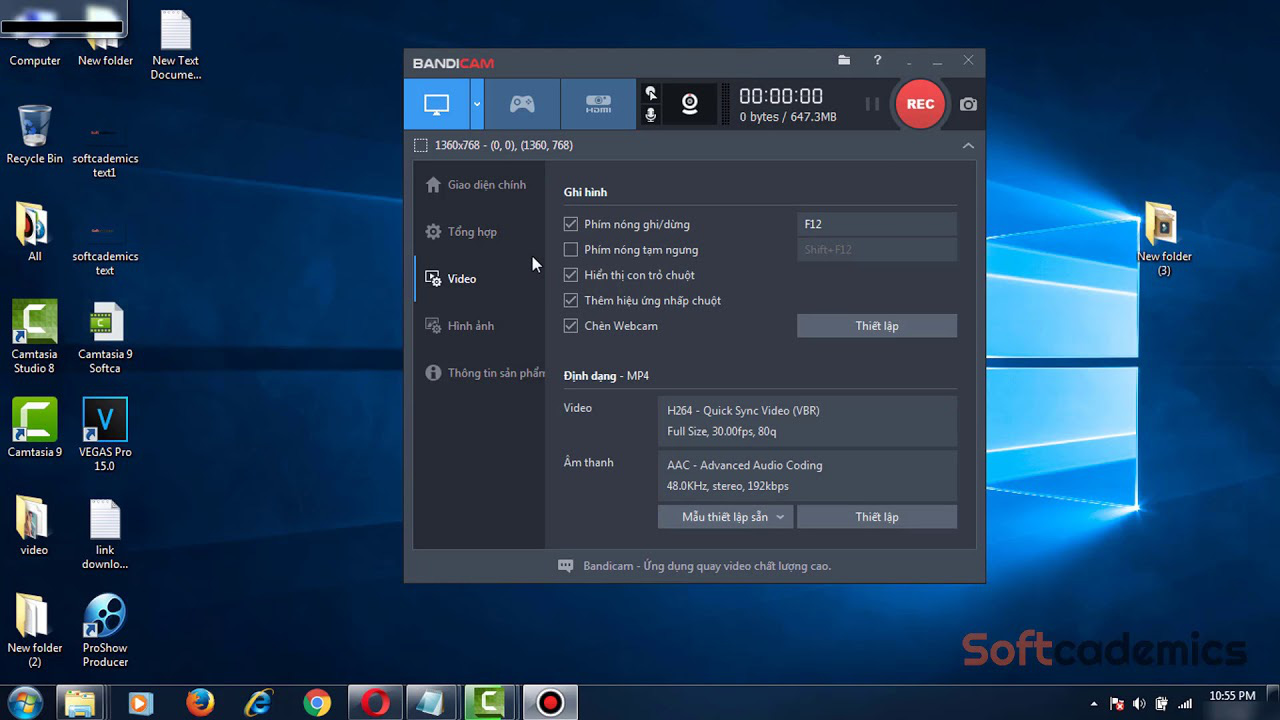
Task: Toggle Hiển thị con trỏ chuột checkbox
Action: click(x=571, y=275)
